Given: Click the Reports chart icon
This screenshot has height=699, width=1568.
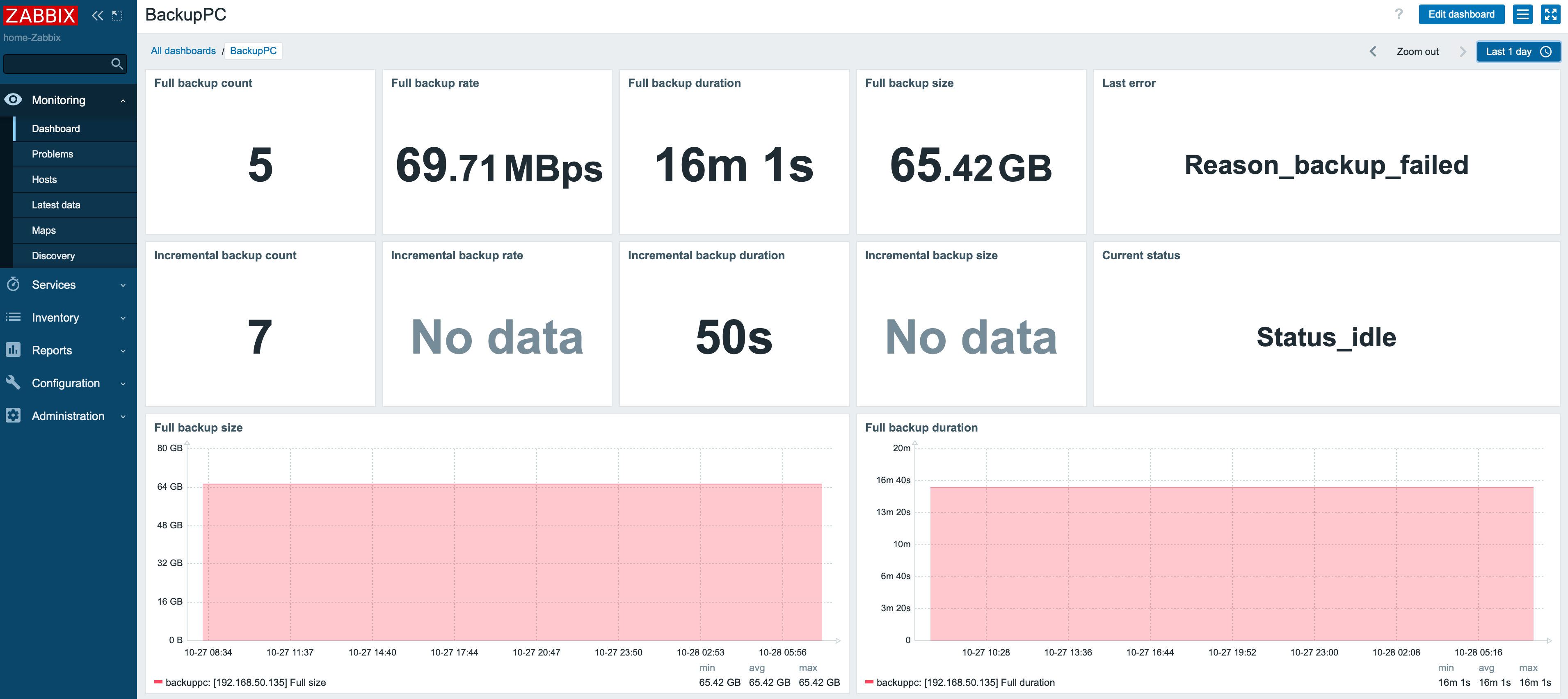Looking at the screenshot, I should (13, 350).
